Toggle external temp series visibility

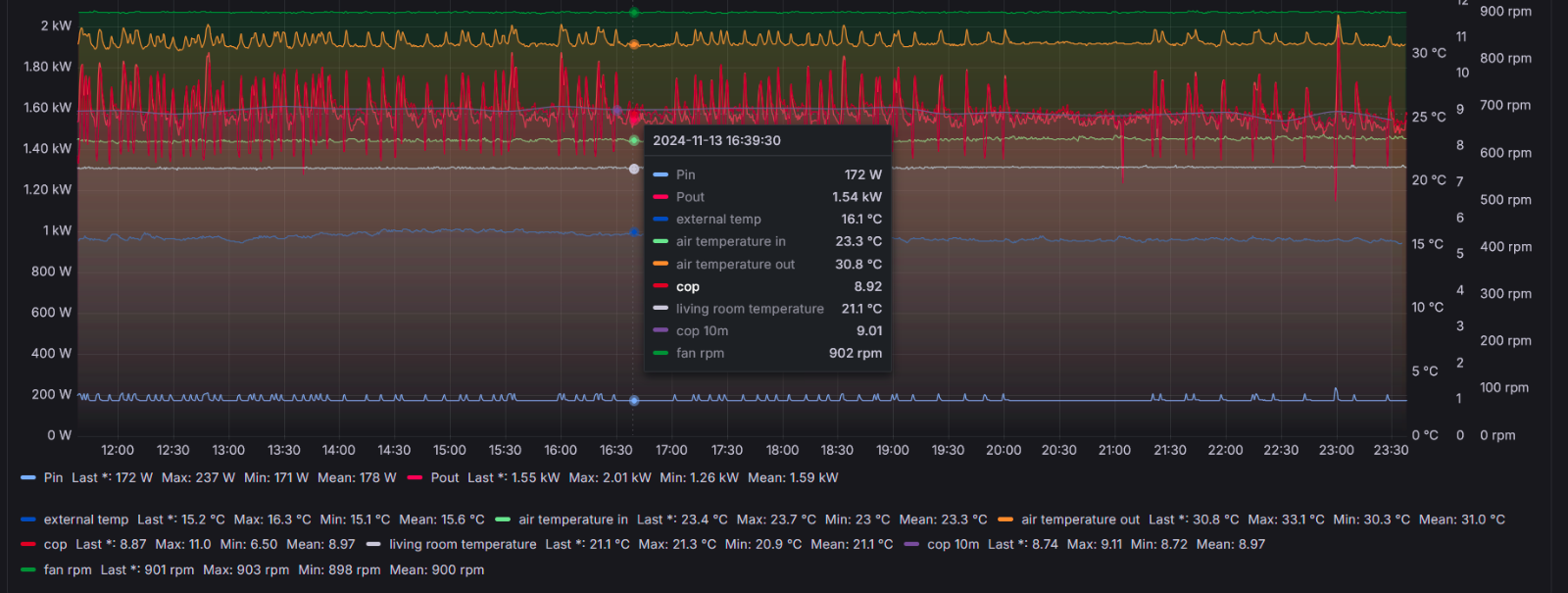(x=86, y=519)
